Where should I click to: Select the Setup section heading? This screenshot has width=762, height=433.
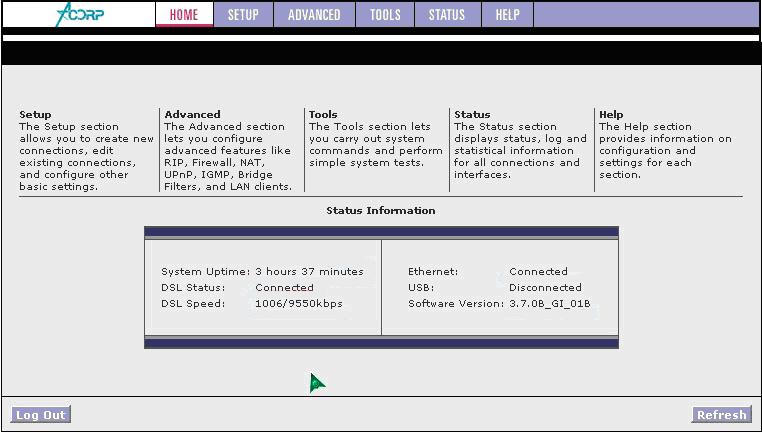(35, 115)
